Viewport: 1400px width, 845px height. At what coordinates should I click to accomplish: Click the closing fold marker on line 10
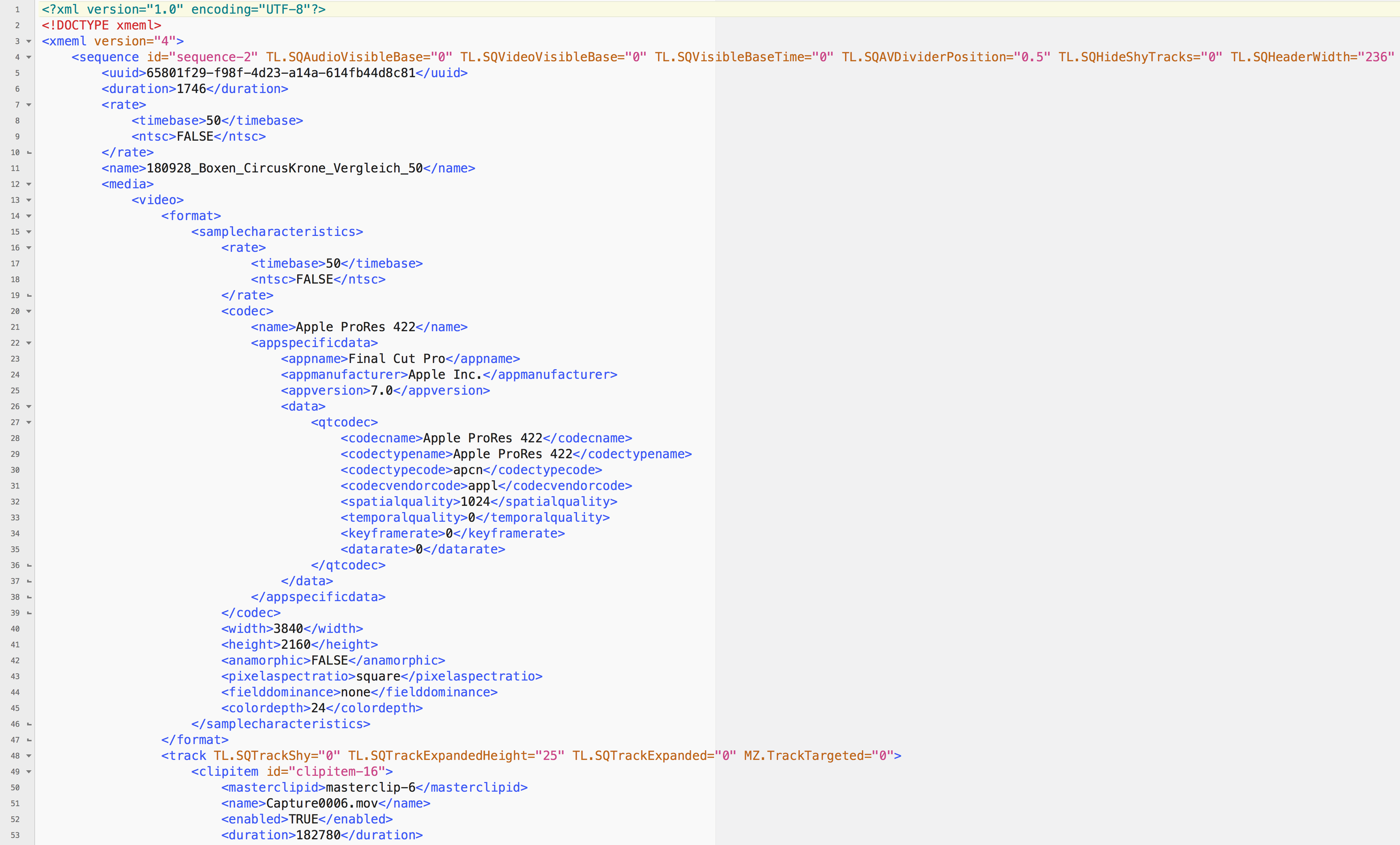(29, 153)
